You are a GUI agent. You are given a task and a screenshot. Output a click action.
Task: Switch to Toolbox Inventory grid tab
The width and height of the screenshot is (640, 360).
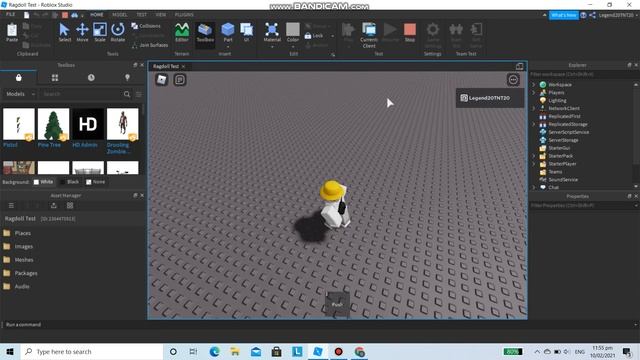click(55, 78)
